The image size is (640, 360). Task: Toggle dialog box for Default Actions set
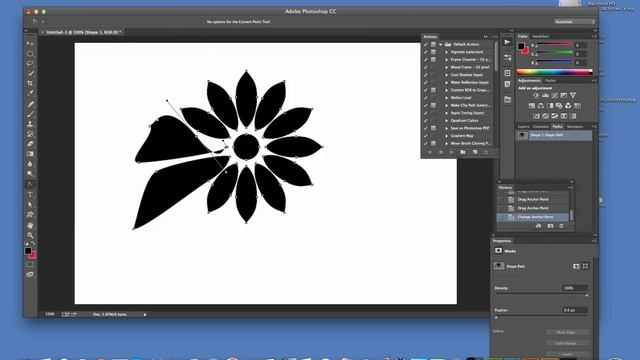tap(433, 44)
